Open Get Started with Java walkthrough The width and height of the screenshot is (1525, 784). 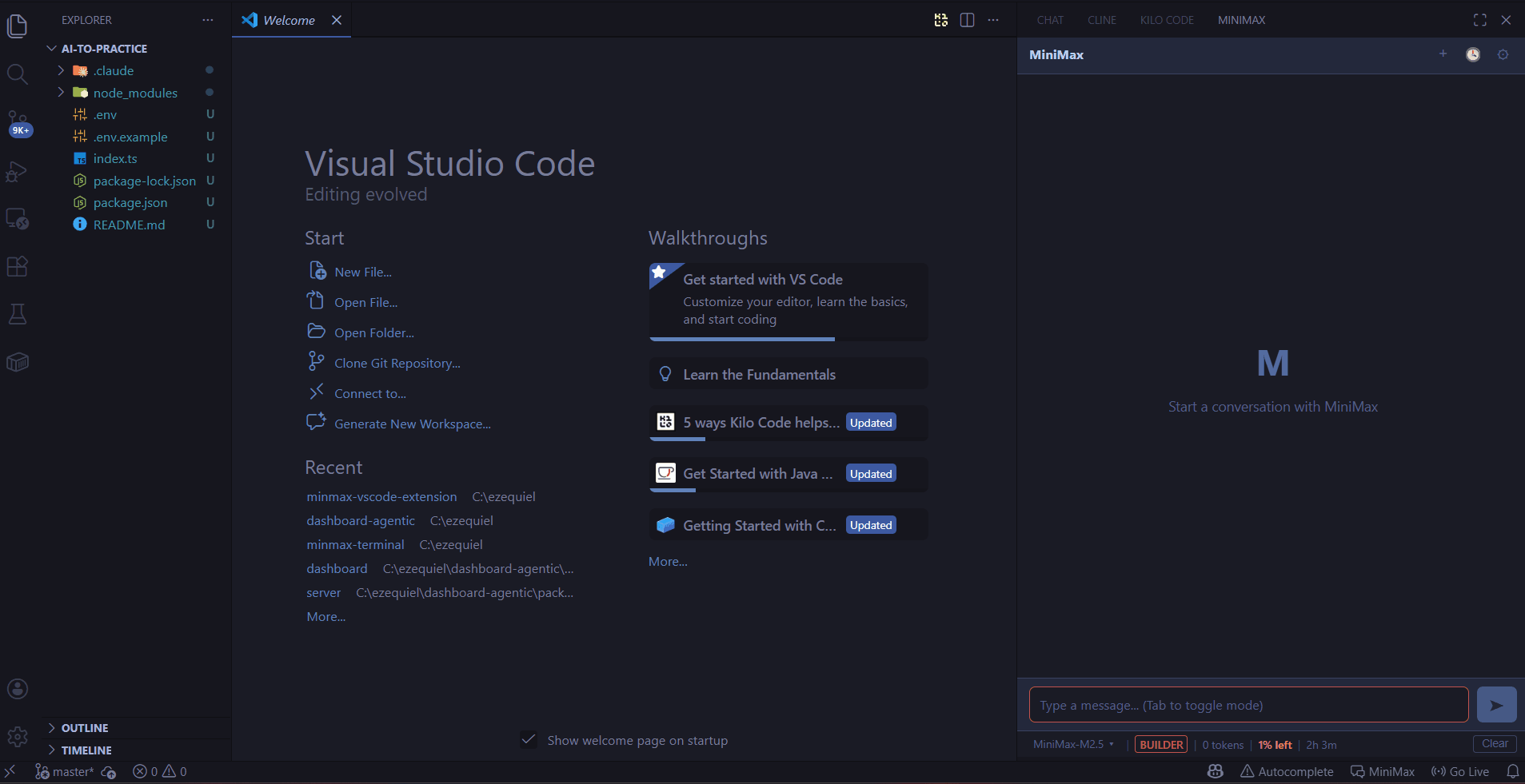click(788, 474)
